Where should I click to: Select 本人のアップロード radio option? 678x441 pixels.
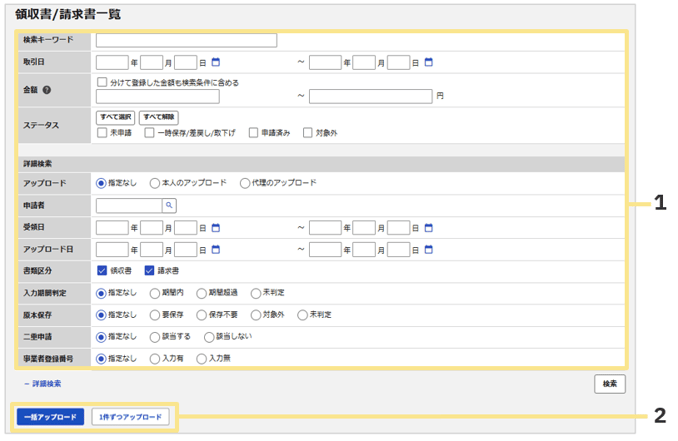coord(155,183)
